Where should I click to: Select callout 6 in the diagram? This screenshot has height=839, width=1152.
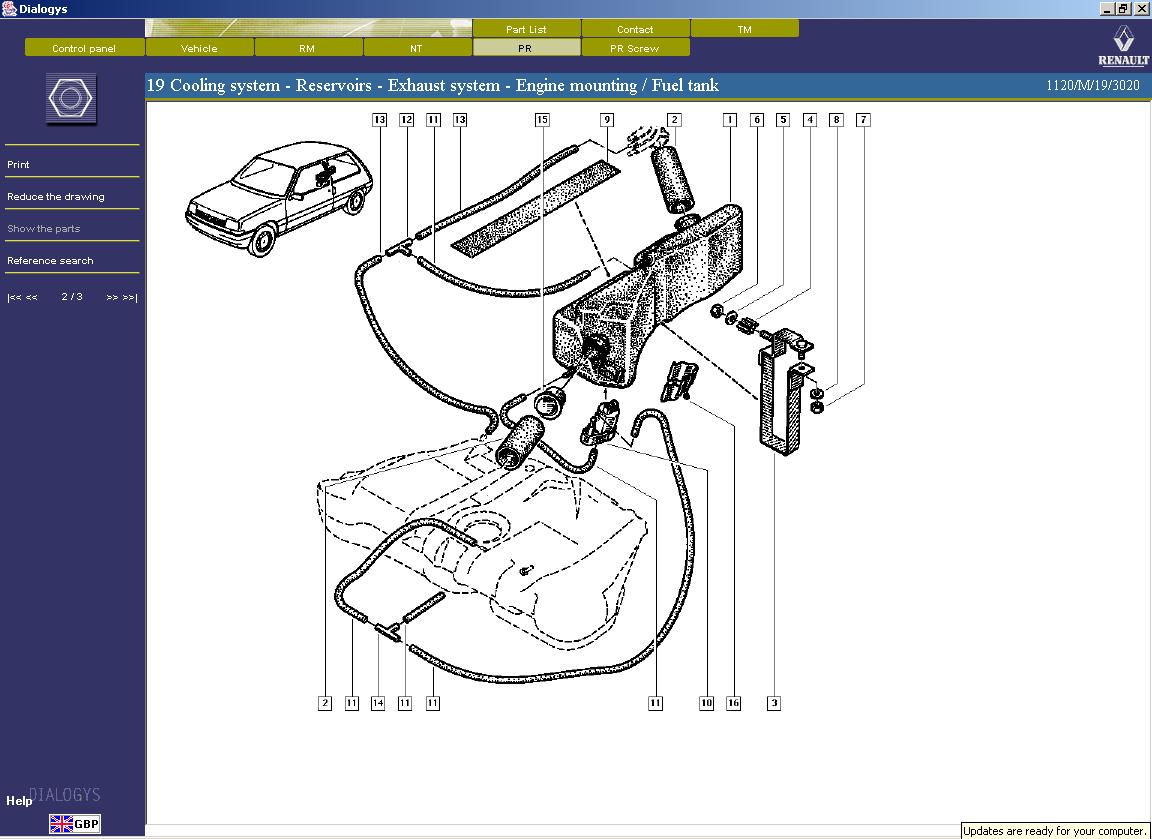point(757,120)
